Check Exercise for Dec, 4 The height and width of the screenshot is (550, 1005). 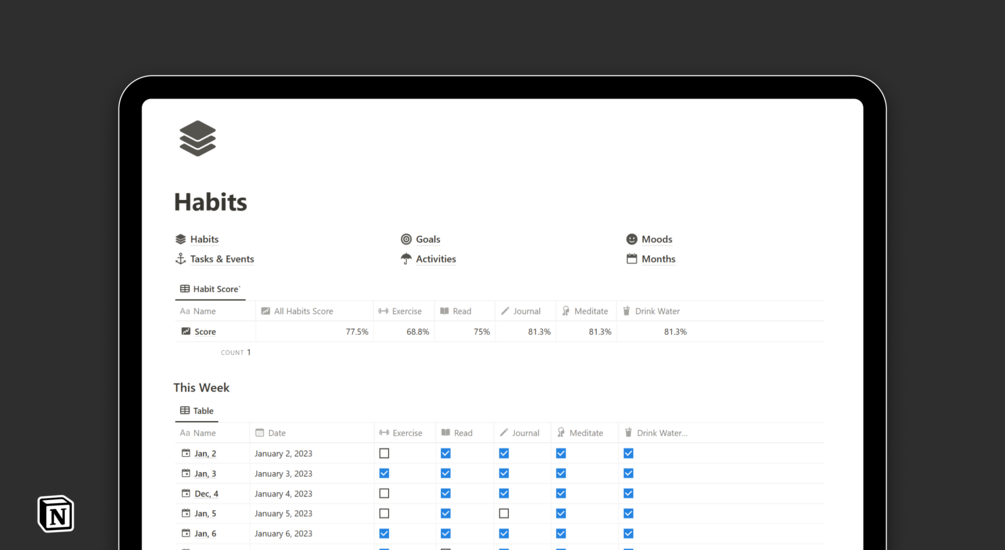384,494
